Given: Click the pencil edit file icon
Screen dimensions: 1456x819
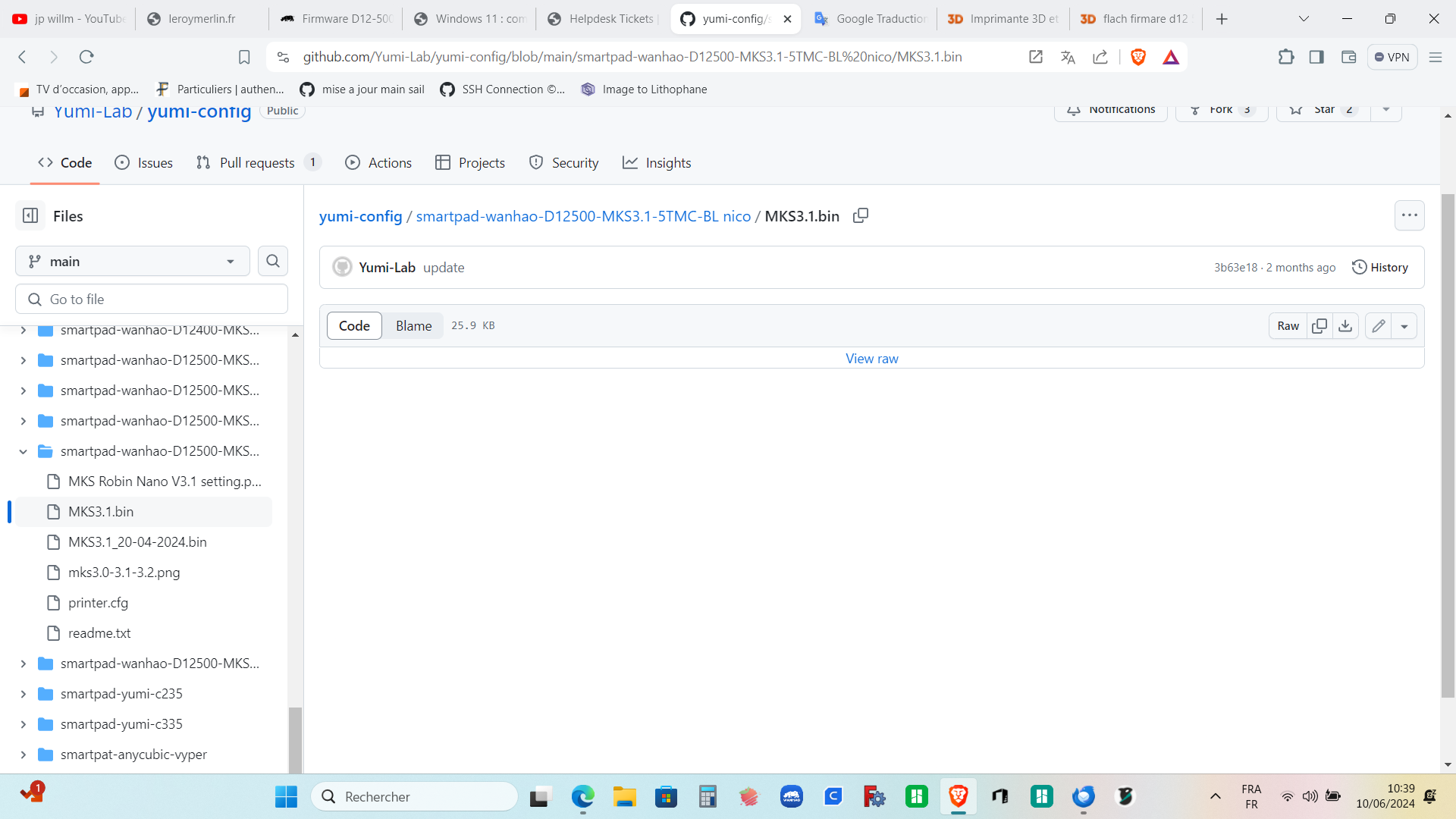Looking at the screenshot, I should tap(1379, 326).
